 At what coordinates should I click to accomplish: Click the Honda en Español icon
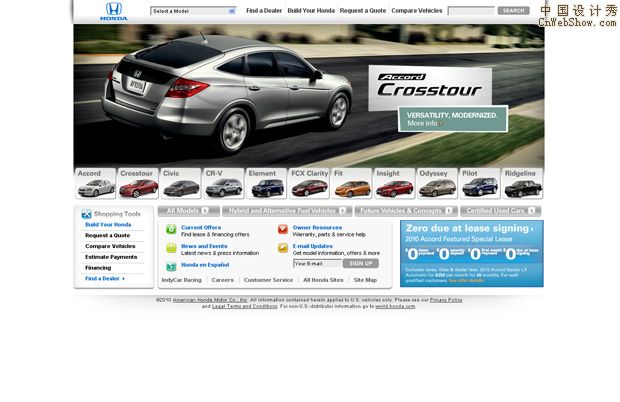pyautogui.click(x=171, y=266)
